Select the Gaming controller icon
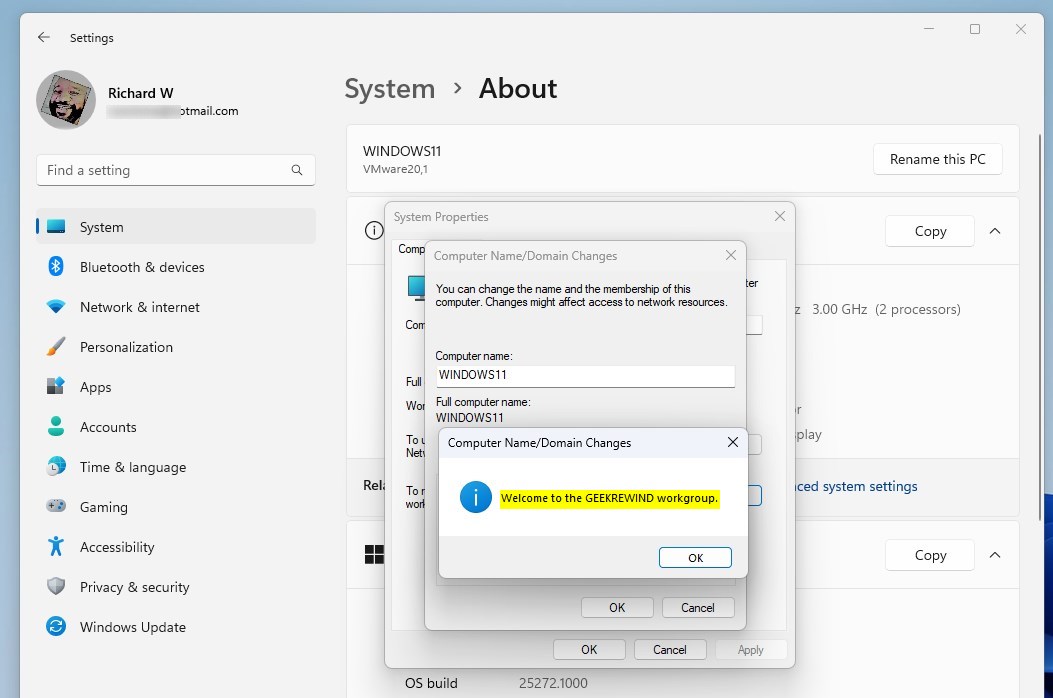The image size is (1053, 698). [56, 507]
